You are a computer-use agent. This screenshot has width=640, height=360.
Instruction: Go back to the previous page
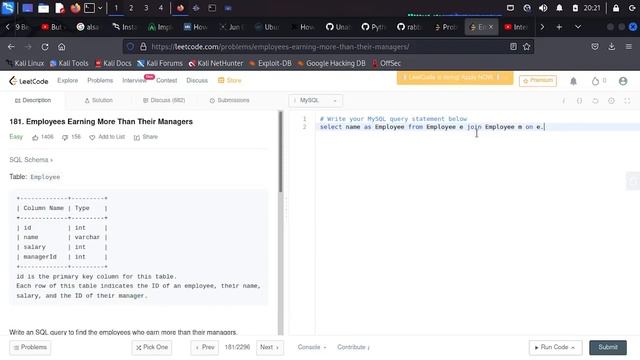11,47
